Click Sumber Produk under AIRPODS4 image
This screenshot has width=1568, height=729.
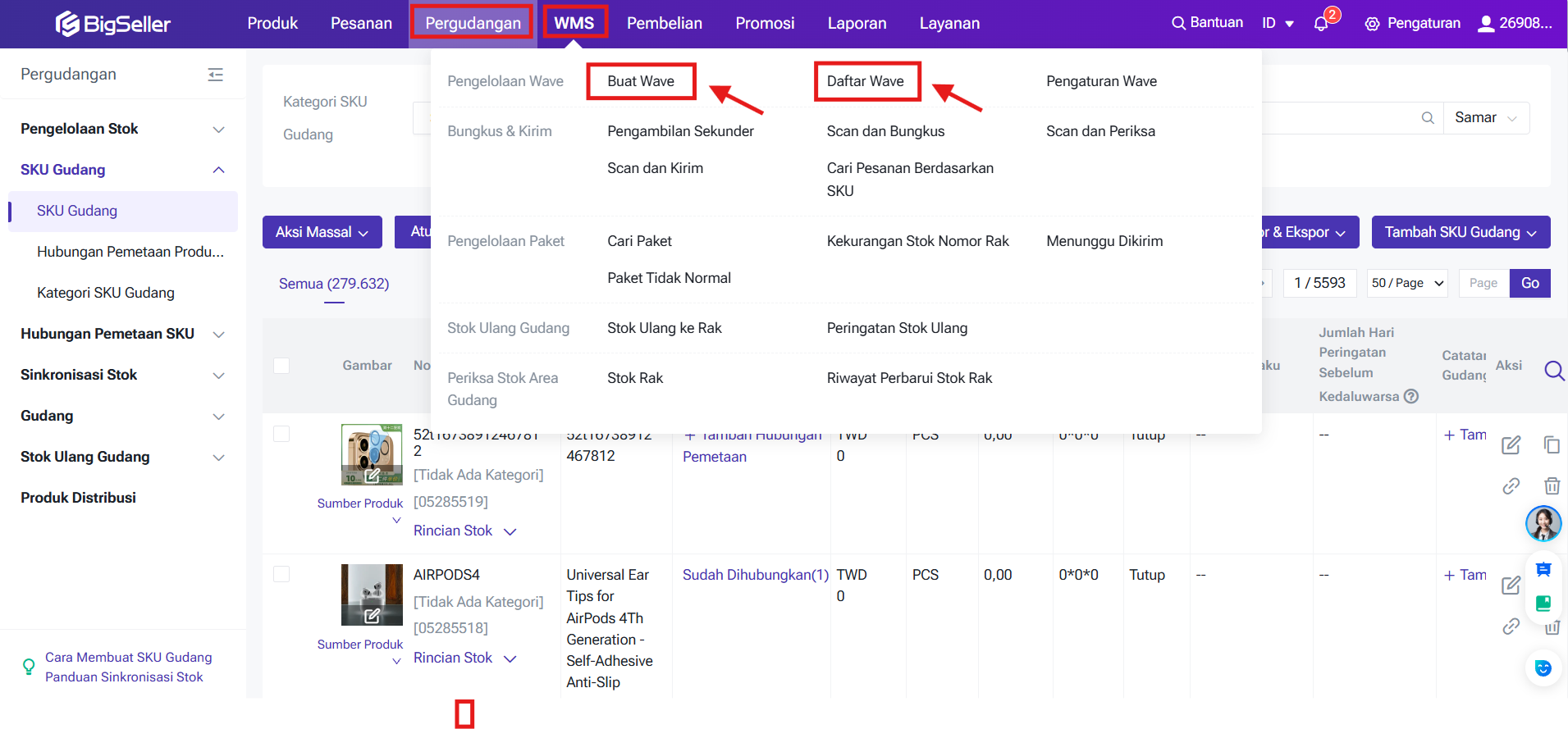[x=360, y=645]
